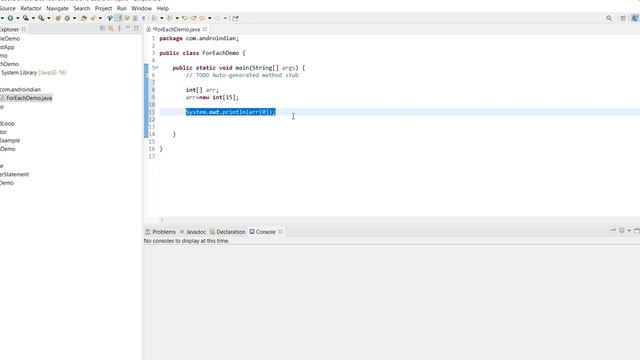Select the System Library JavaSE-16 entry
640x360 pixels.
33,72
